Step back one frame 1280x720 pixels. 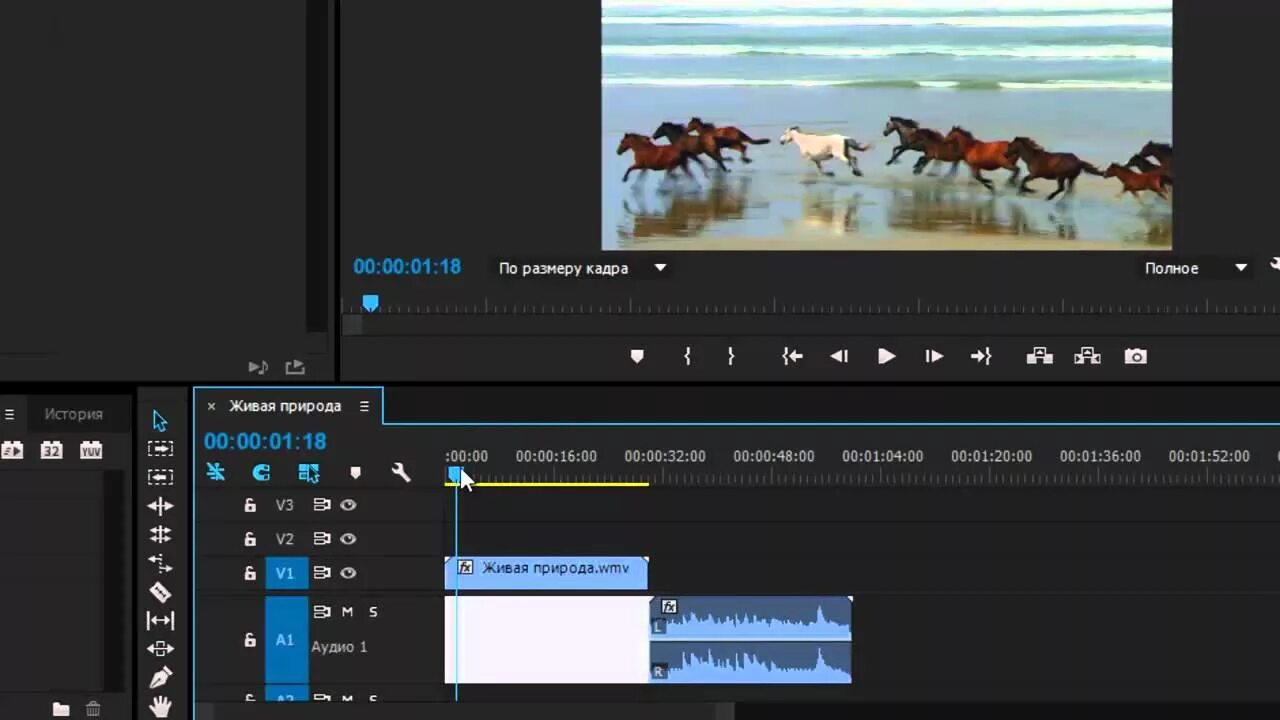click(839, 356)
